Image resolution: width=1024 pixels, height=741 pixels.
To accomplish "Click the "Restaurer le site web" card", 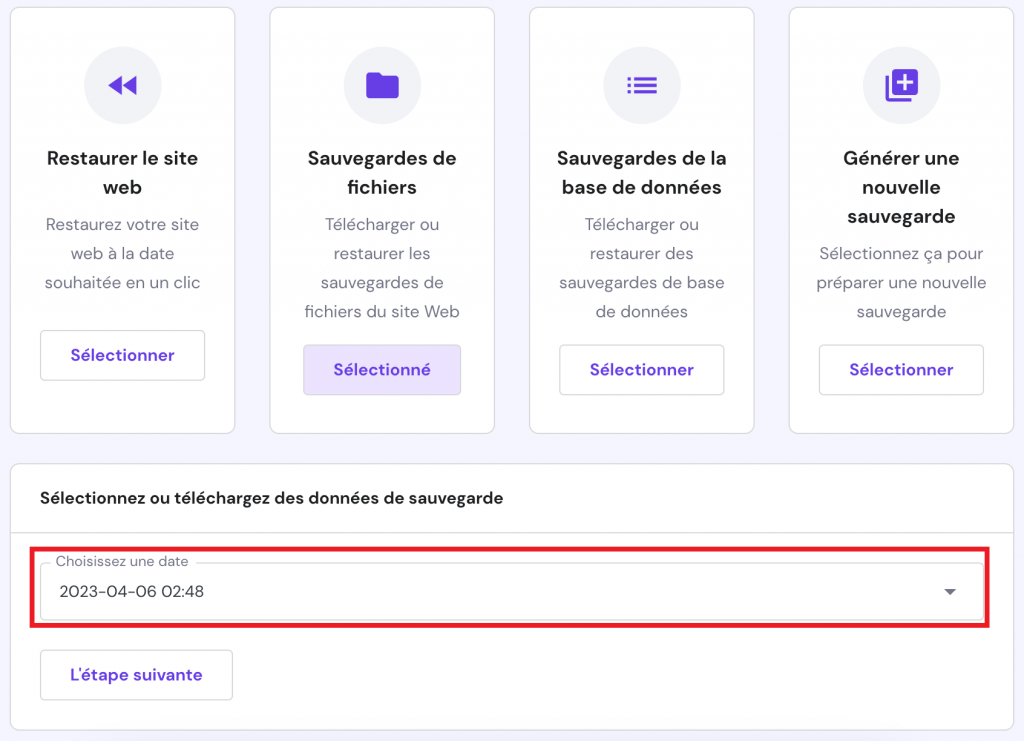I will [122, 172].
